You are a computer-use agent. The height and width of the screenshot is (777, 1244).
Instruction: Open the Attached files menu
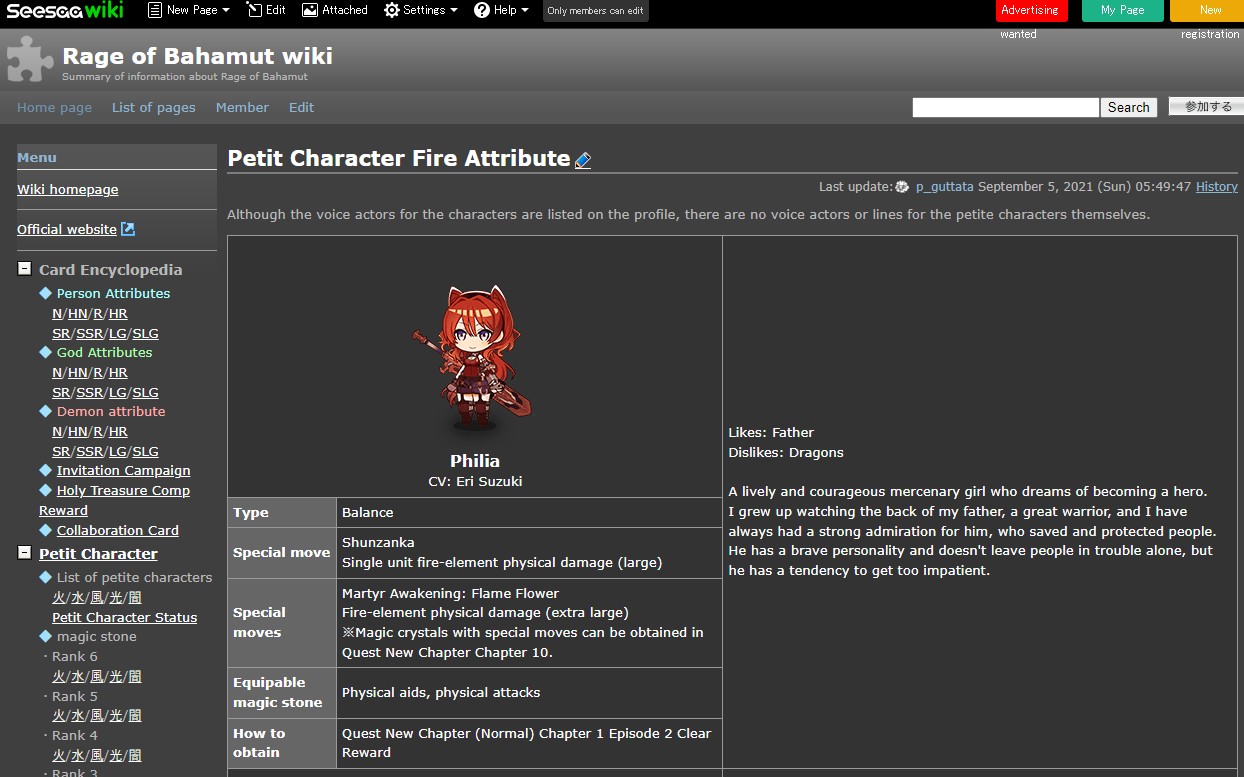(335, 10)
